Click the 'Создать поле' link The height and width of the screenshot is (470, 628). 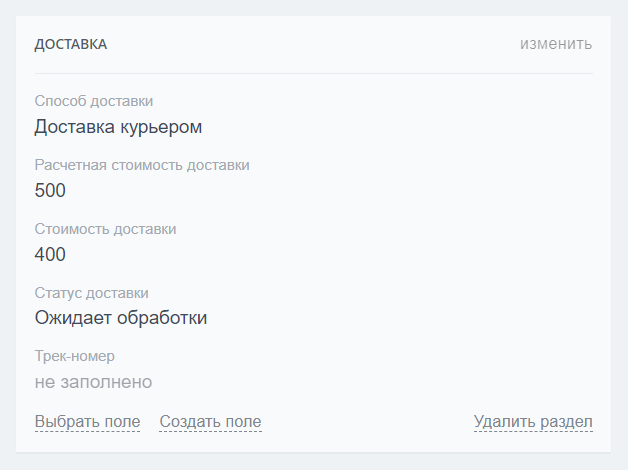point(210,422)
